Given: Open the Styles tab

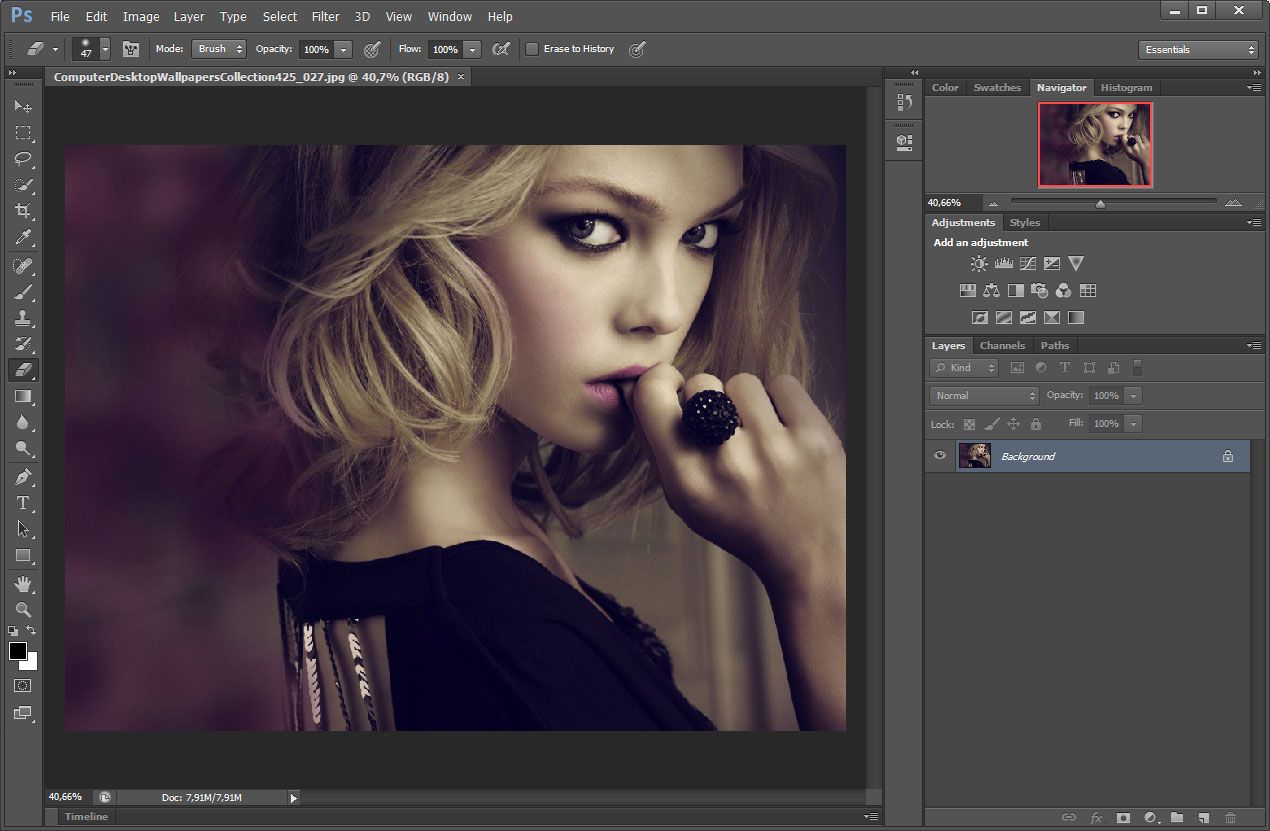Looking at the screenshot, I should click(x=1025, y=223).
